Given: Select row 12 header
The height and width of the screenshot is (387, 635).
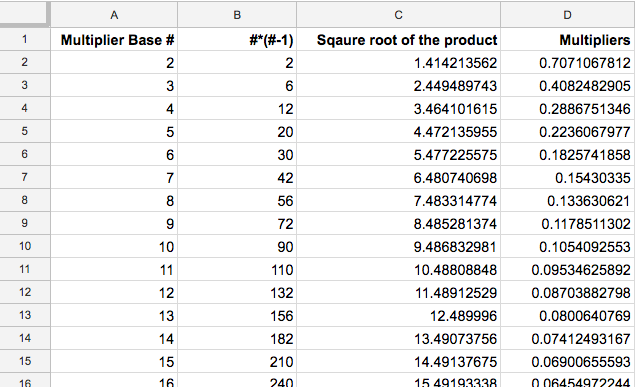Looking at the screenshot, I should click(25, 292).
